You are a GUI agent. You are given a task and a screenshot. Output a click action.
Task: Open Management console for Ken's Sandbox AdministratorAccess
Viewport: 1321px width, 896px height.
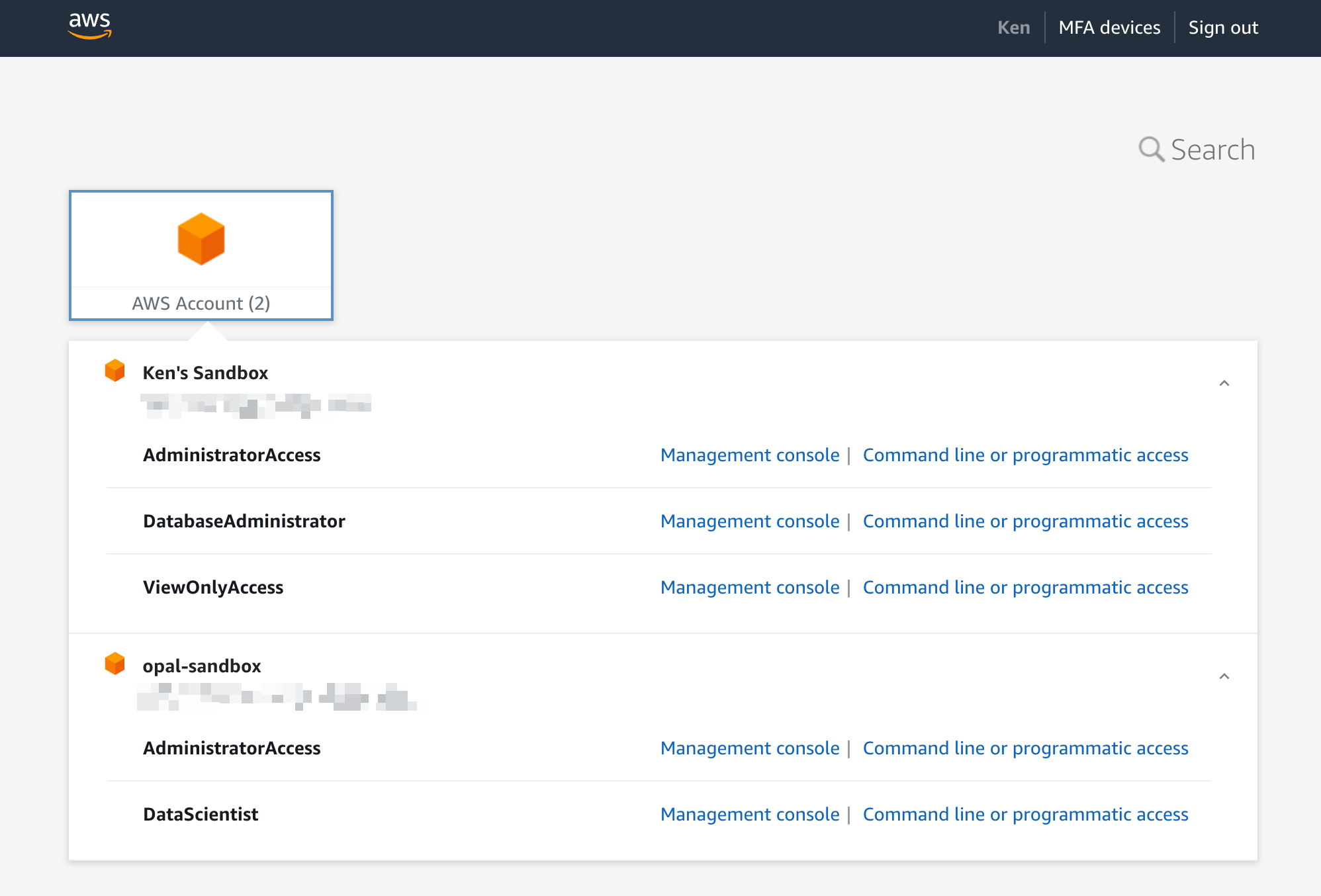point(749,455)
